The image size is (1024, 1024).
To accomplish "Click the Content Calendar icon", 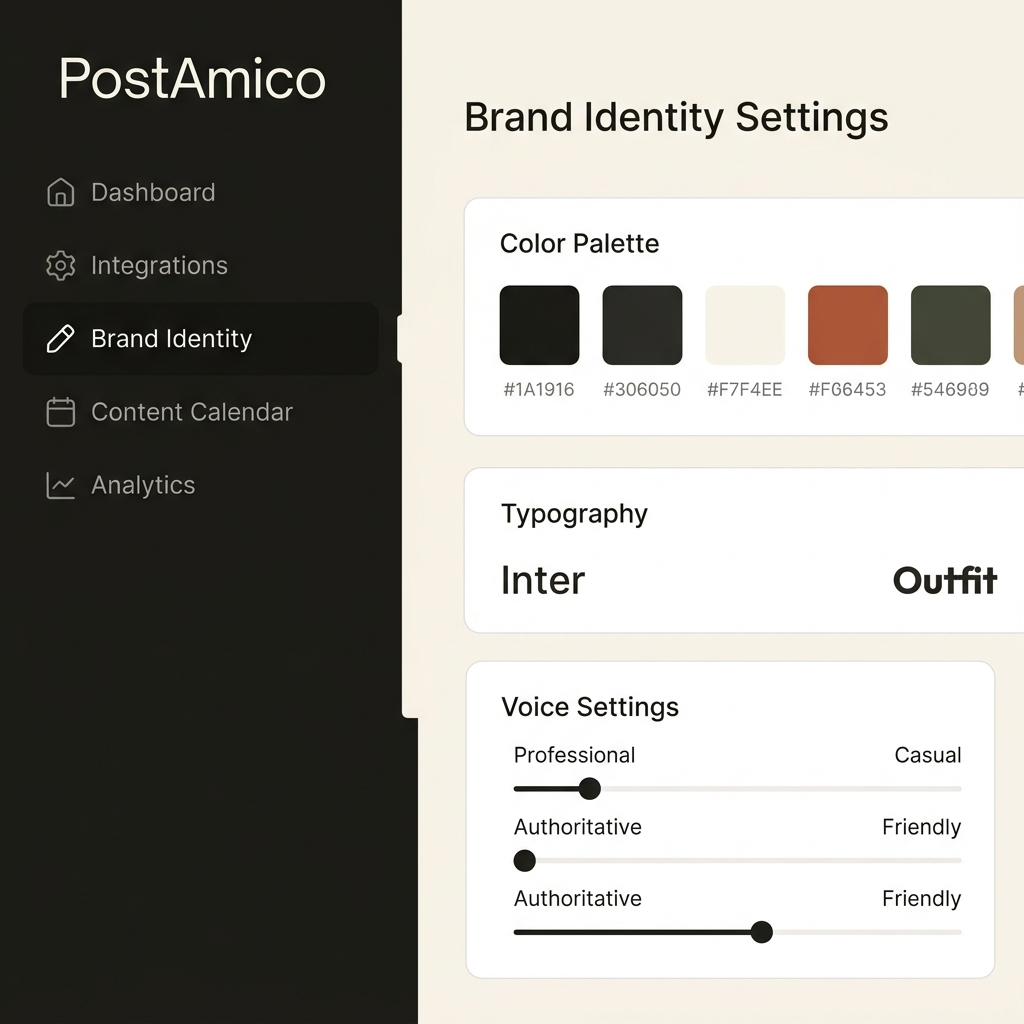I will tap(61, 412).
